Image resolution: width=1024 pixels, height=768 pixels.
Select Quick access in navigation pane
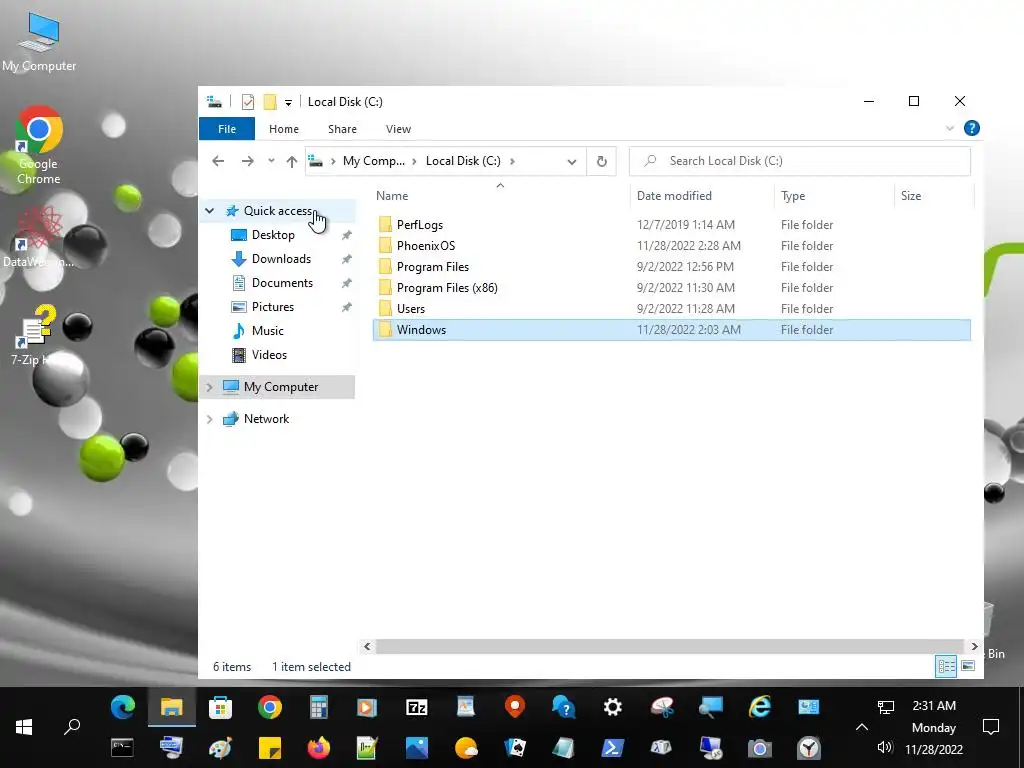pos(278,211)
